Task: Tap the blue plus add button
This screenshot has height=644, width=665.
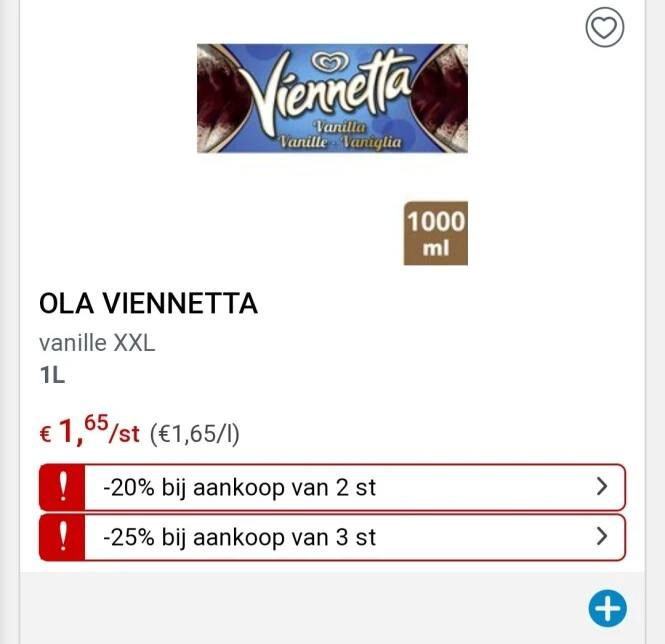Action: (x=607, y=608)
